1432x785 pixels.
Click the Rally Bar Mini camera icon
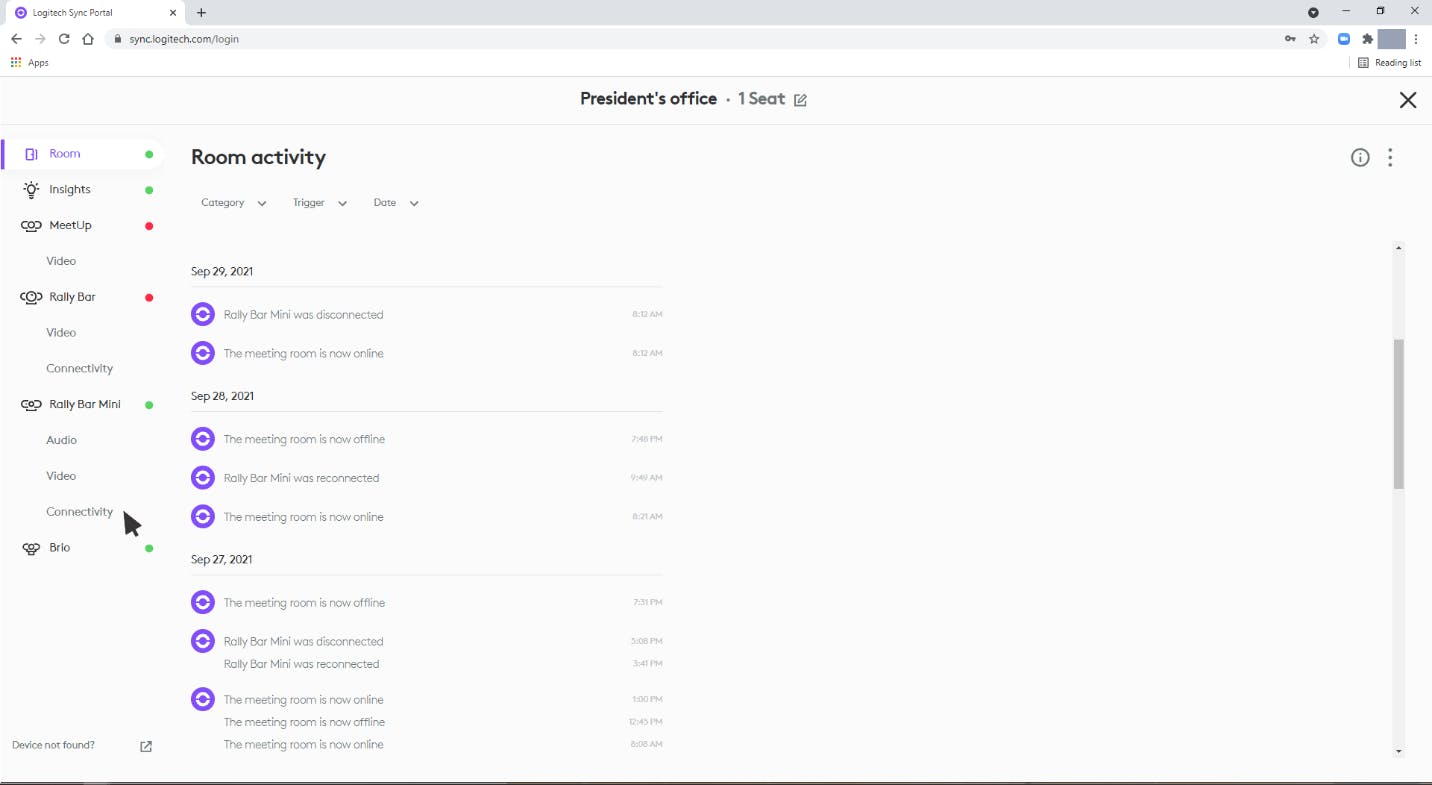tap(31, 405)
